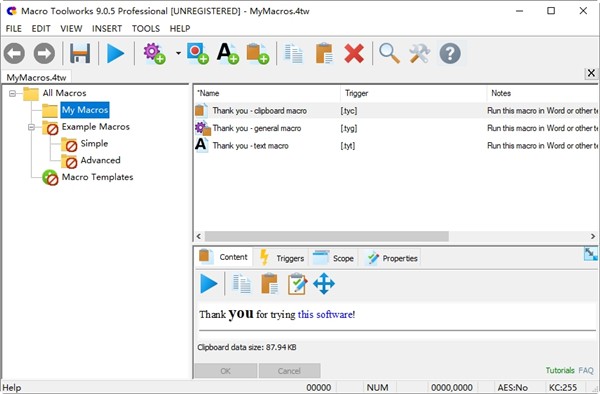Save the macro file using floppy icon
The height and width of the screenshot is (394, 600).
pos(80,53)
